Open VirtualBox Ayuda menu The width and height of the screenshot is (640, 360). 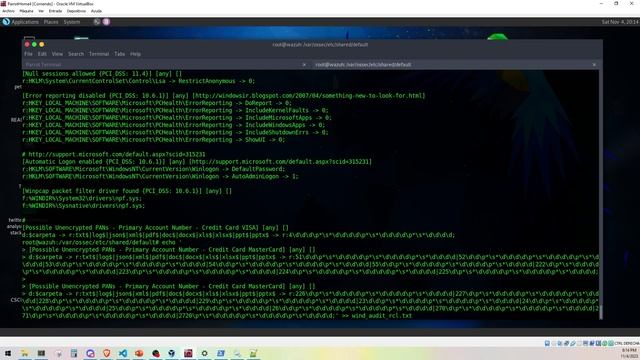click(x=96, y=11)
